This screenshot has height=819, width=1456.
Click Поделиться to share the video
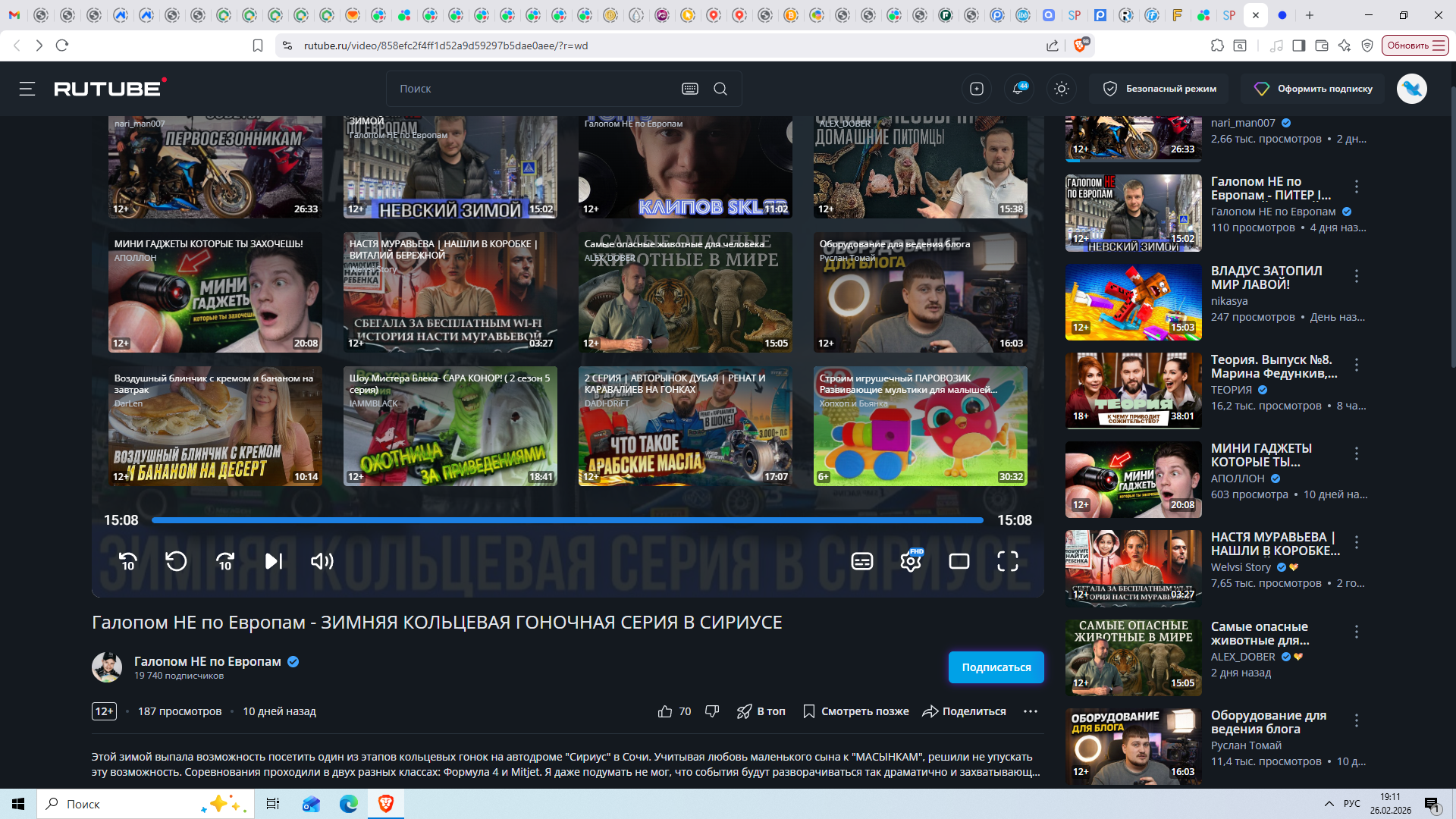click(964, 711)
